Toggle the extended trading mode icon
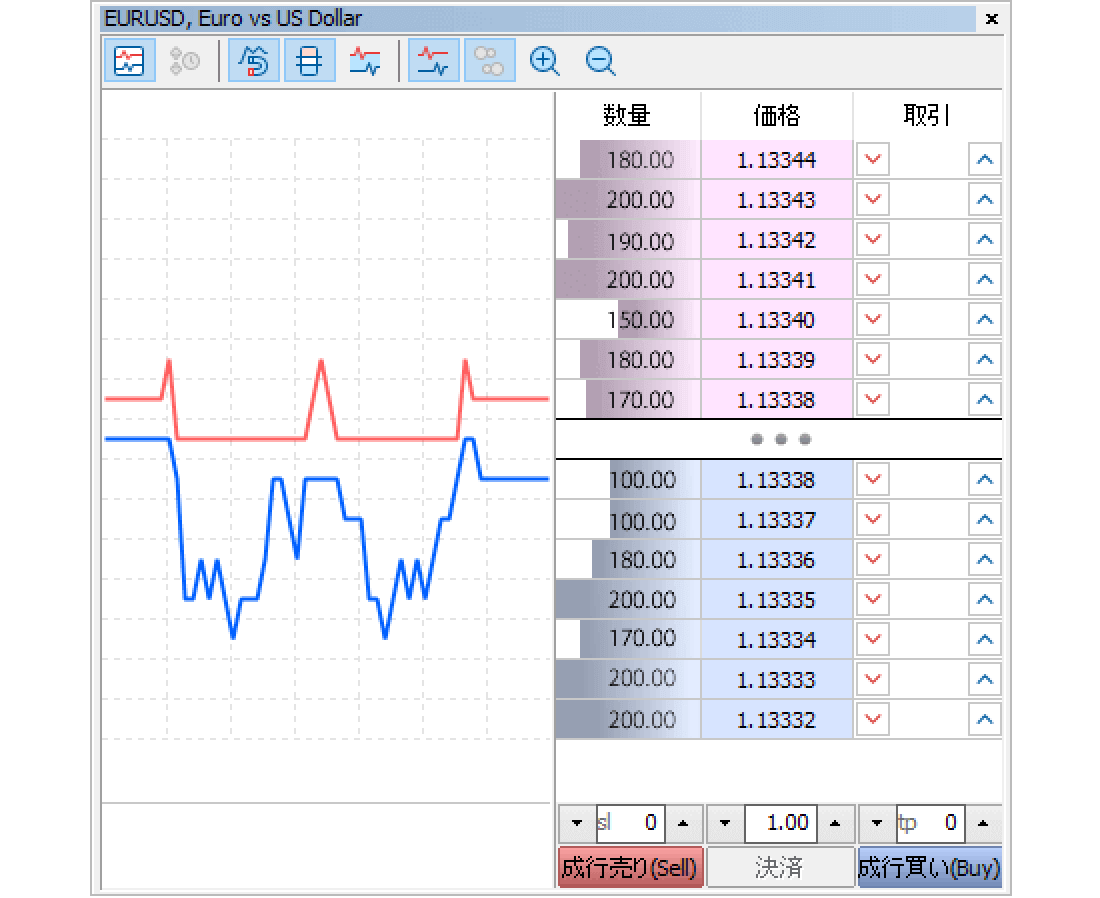The height and width of the screenshot is (898, 1100). point(365,61)
